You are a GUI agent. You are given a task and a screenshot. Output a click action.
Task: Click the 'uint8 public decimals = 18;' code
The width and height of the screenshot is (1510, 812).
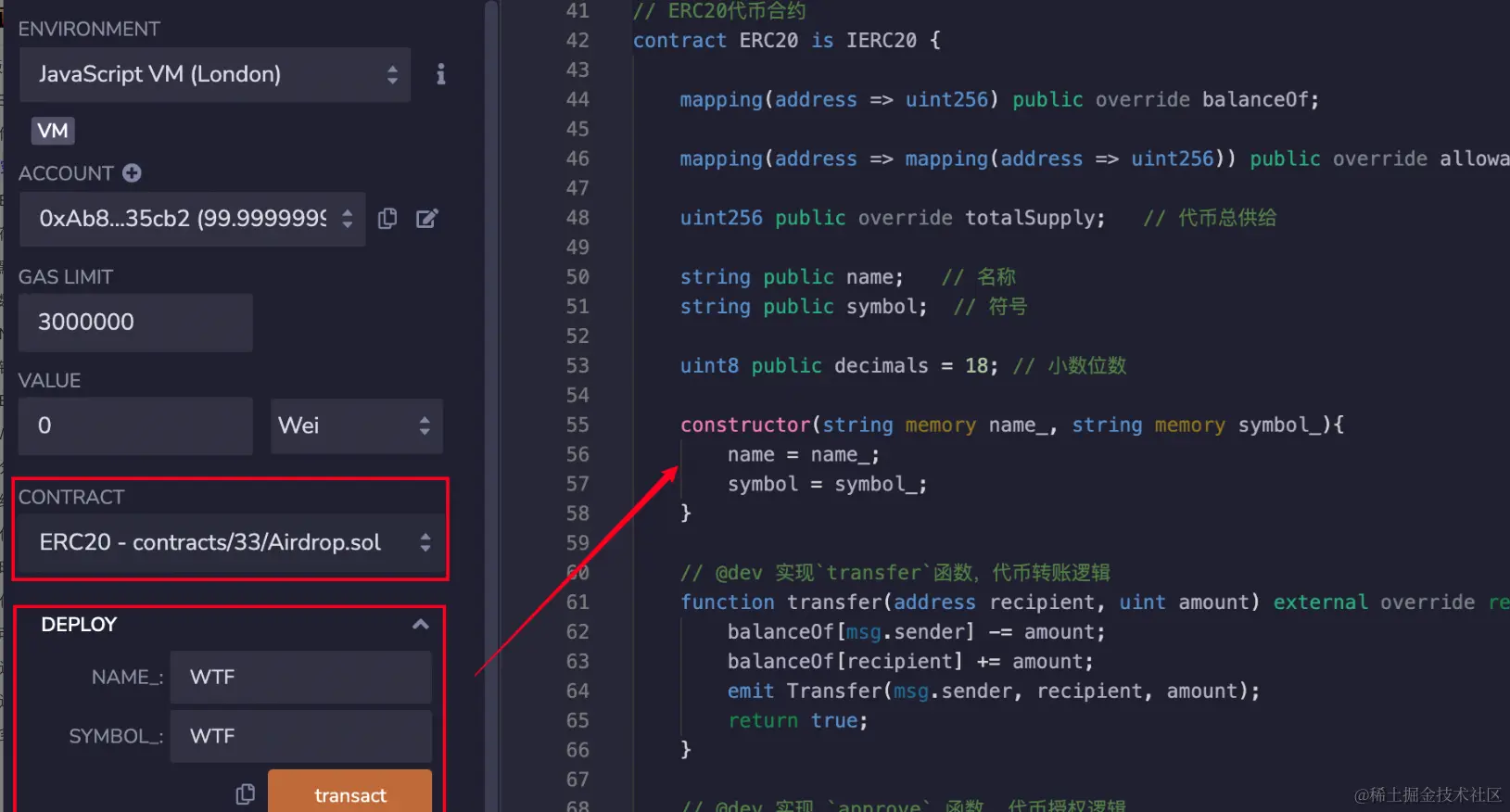tap(839, 365)
